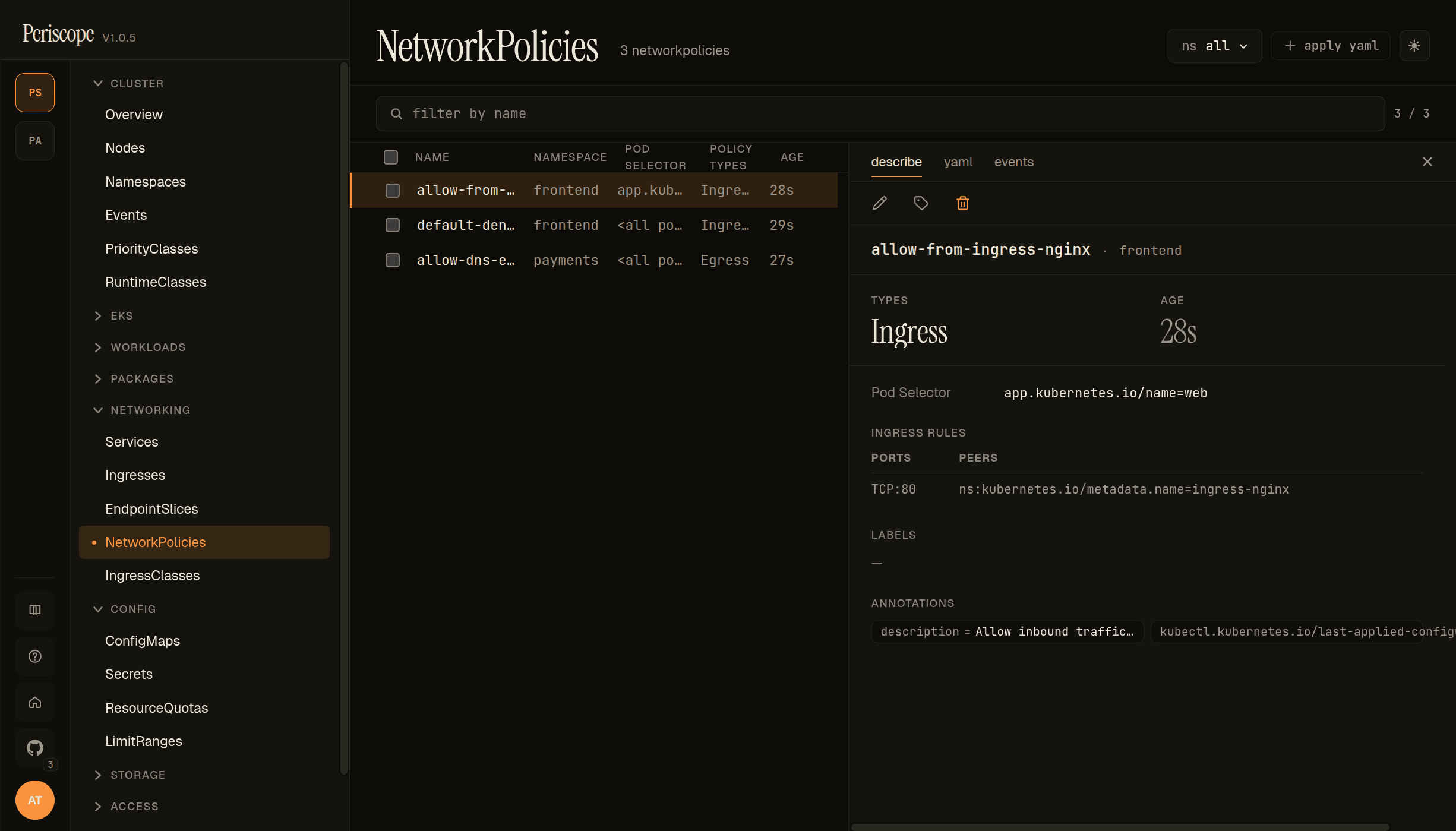
Task: Click the AT user avatar
Action: pos(35,800)
